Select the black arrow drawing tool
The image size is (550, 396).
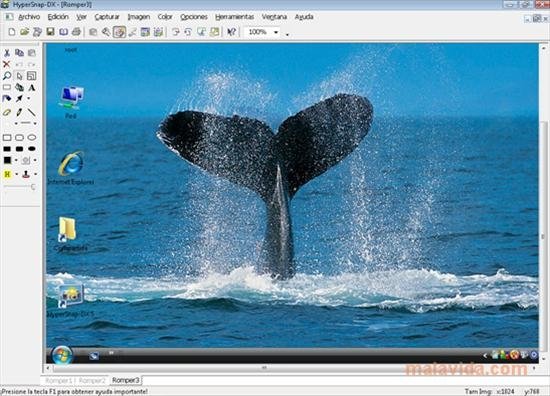point(19,99)
